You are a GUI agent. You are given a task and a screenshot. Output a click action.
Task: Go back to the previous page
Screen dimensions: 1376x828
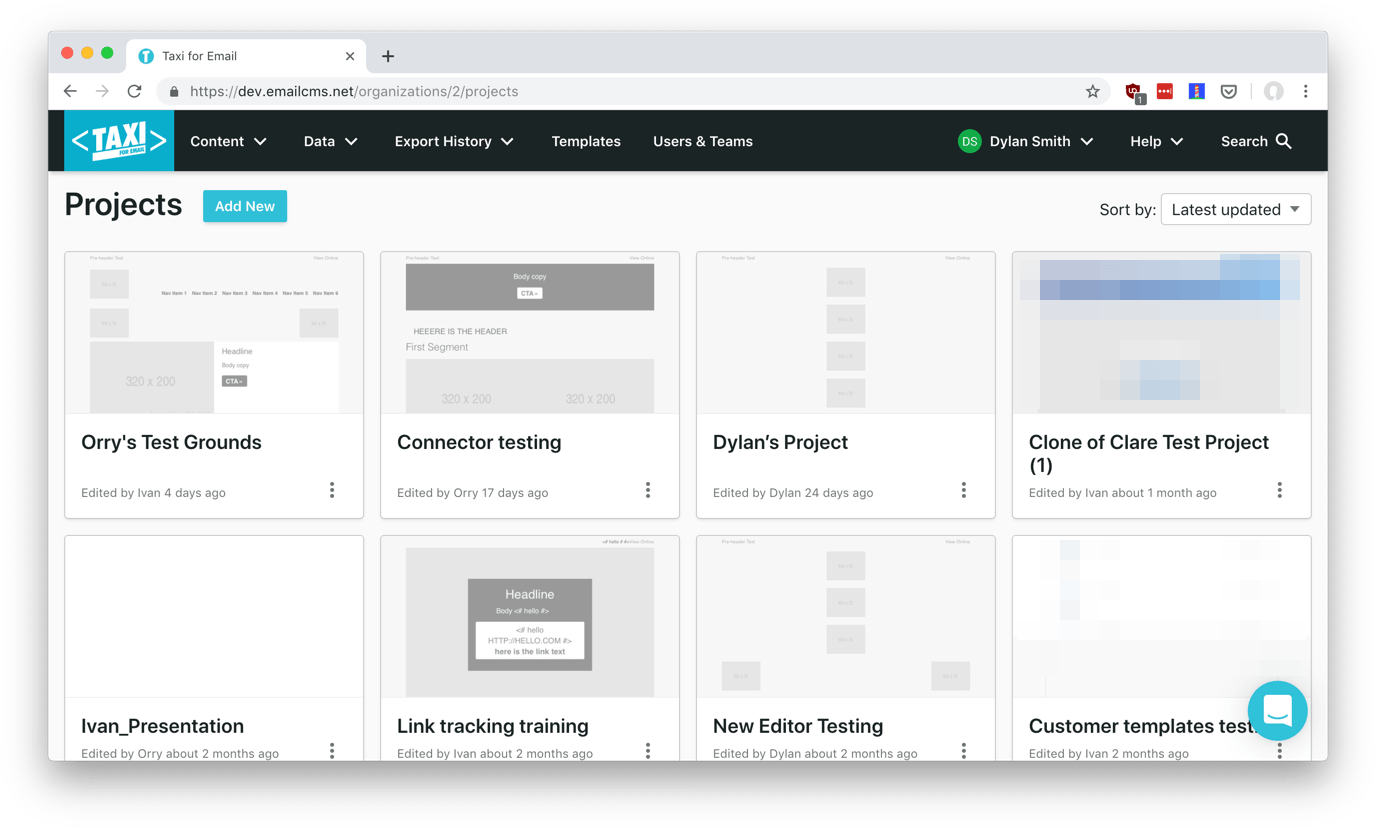(x=70, y=91)
